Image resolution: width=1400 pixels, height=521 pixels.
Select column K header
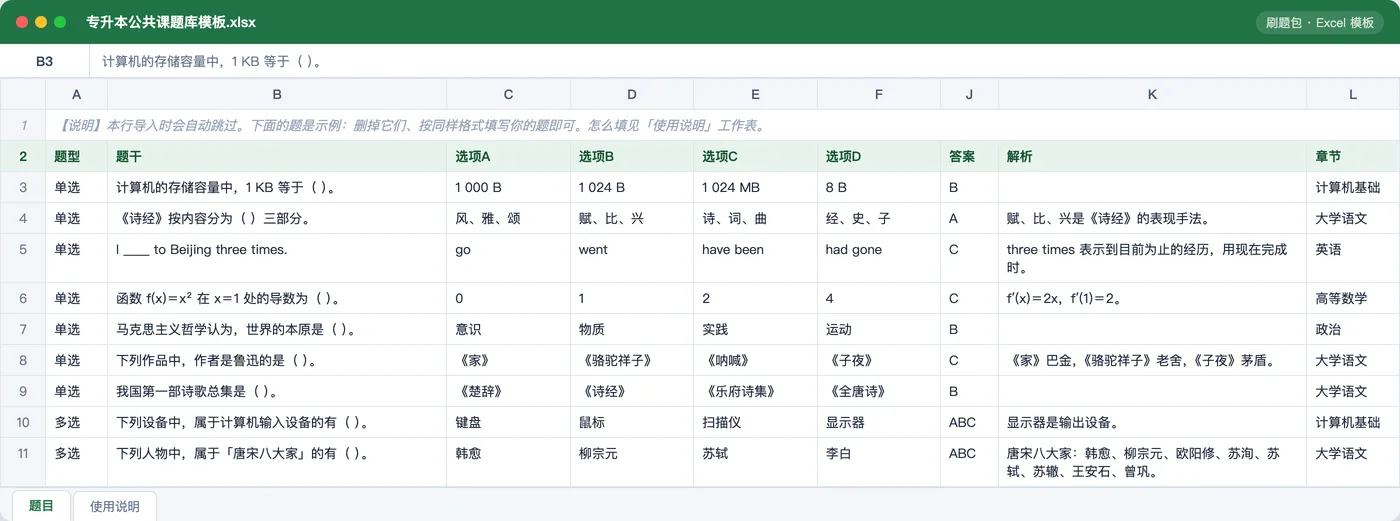1152,95
